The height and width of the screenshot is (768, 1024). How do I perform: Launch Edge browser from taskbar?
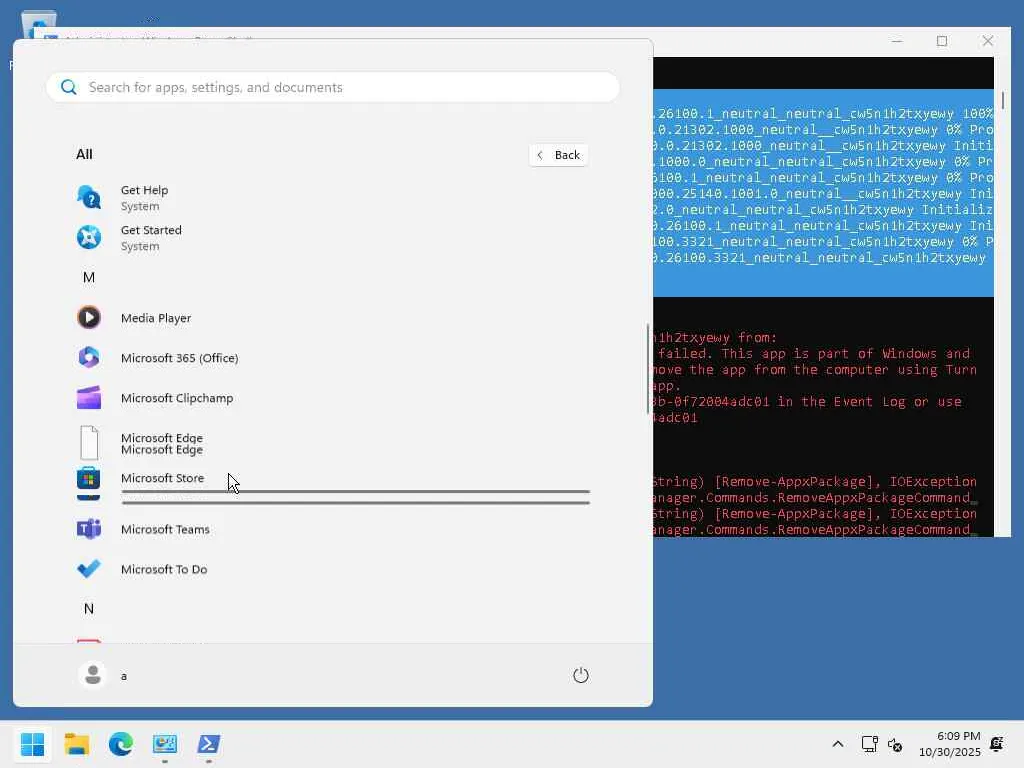tap(121, 744)
